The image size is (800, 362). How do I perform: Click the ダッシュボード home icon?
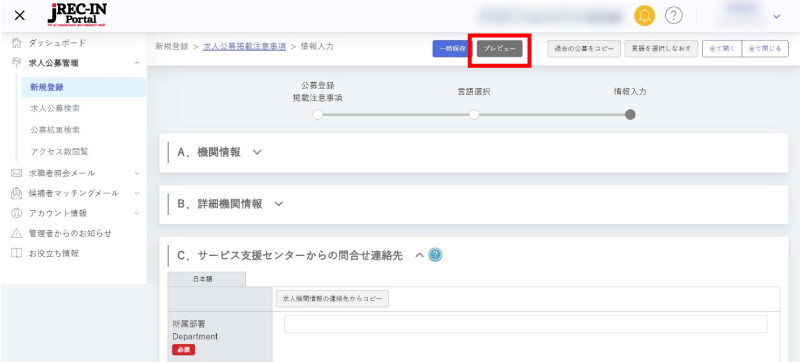[16, 43]
